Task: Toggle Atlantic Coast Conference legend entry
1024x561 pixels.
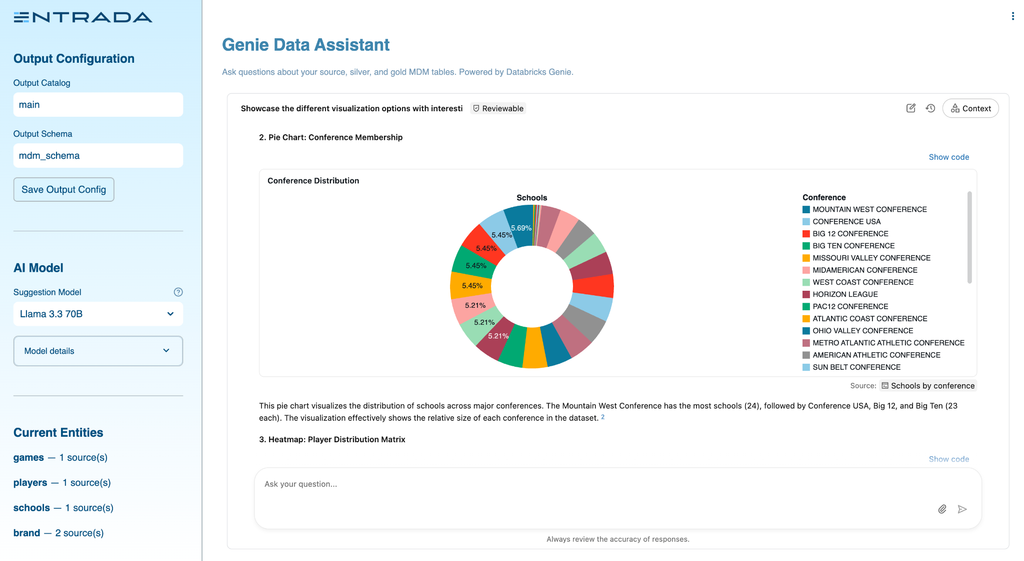Action: (865, 319)
